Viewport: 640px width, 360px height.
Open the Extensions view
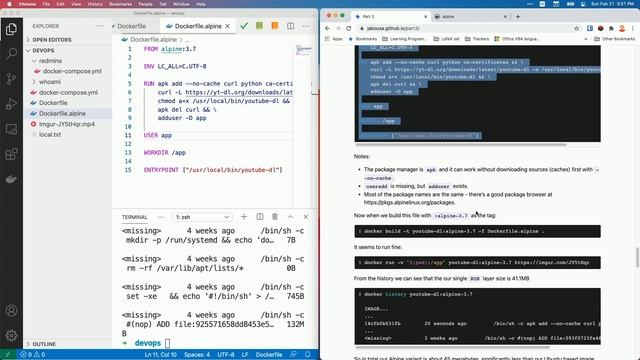11,154
